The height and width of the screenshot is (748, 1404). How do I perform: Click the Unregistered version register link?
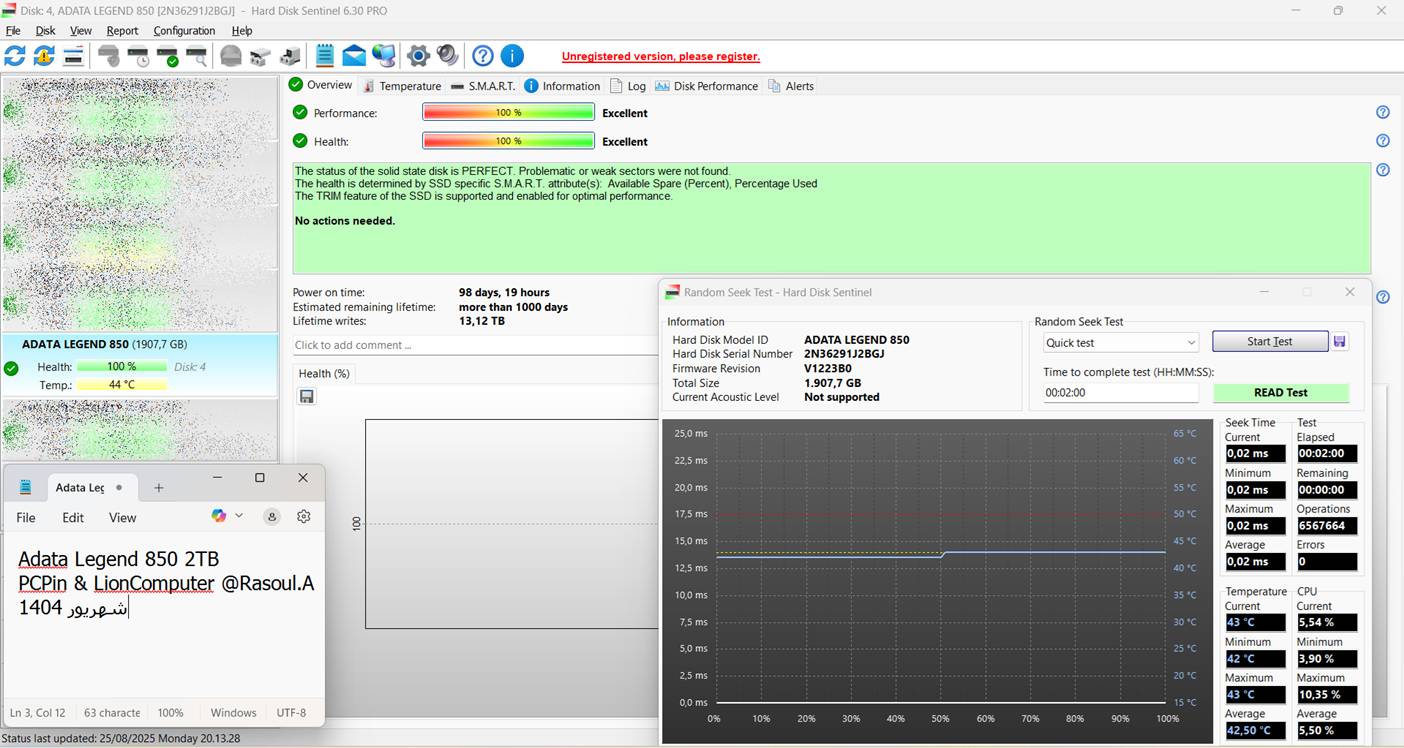(661, 57)
